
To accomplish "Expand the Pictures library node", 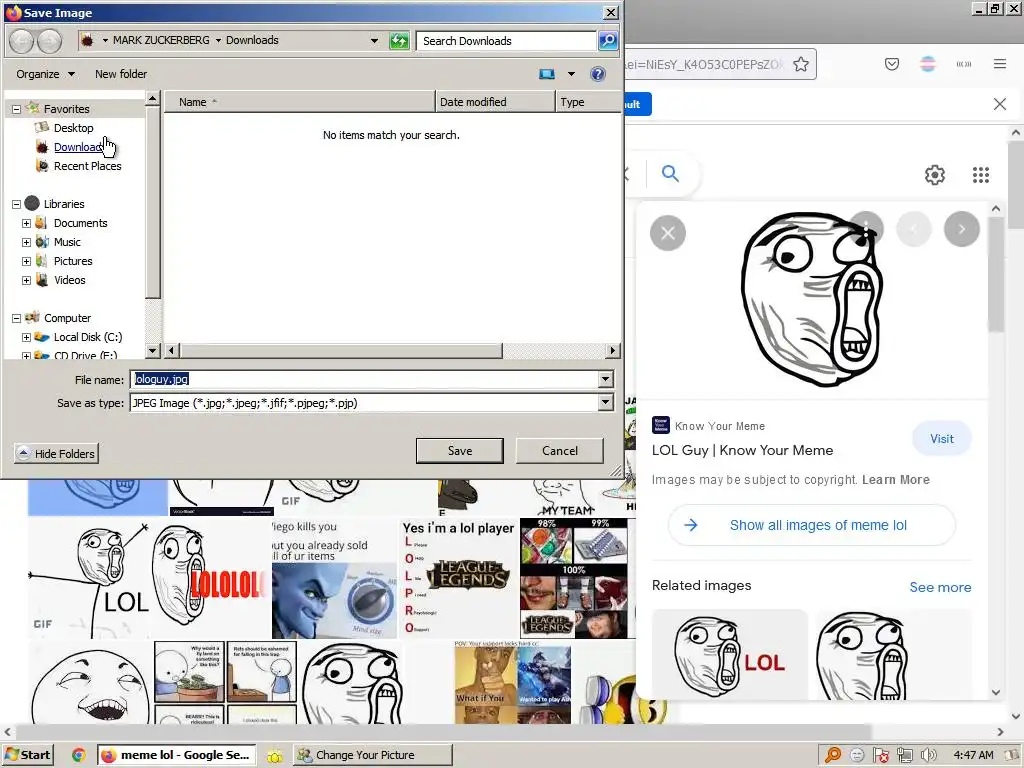I will tap(26, 261).
